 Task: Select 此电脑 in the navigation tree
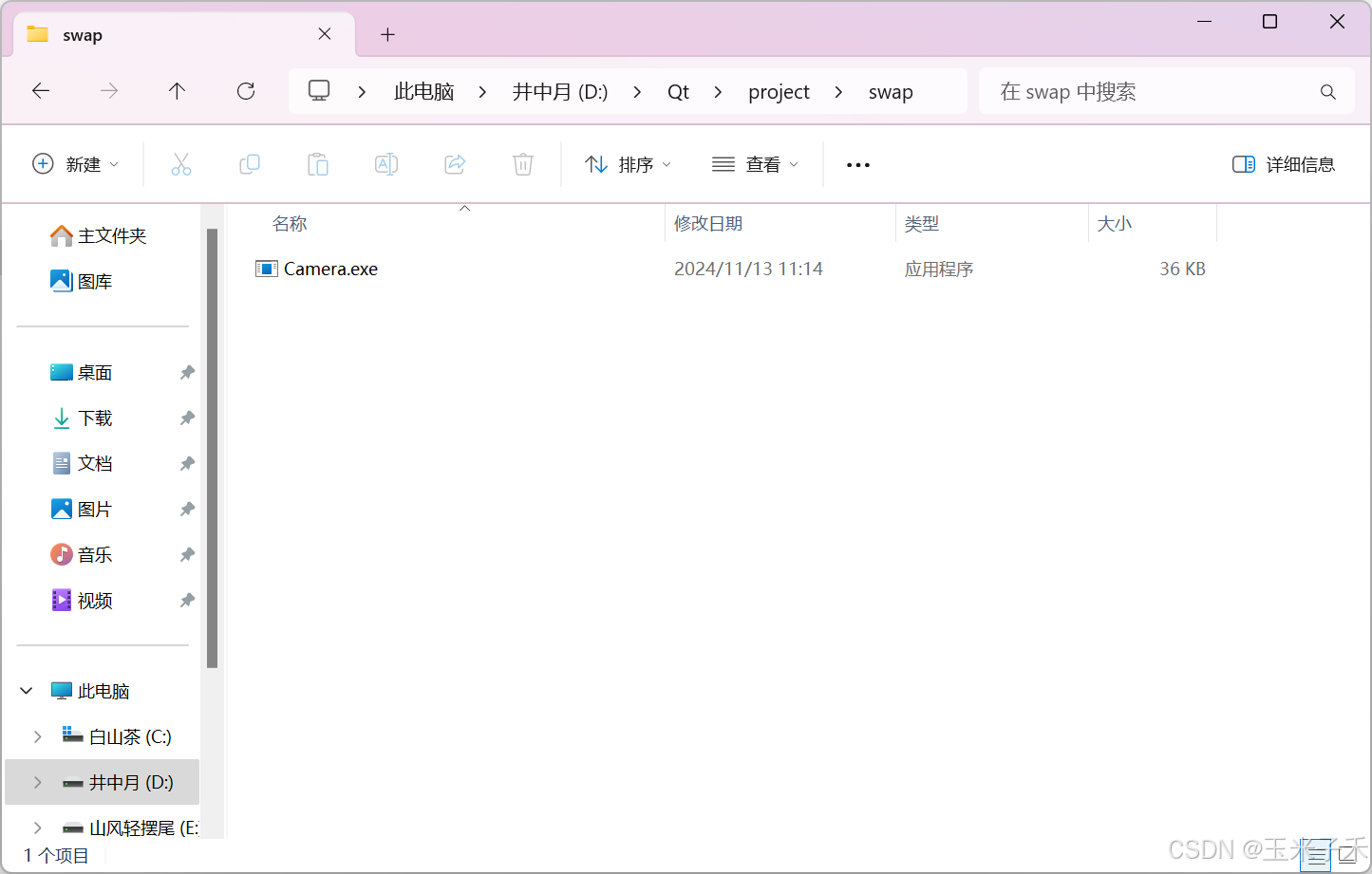tap(90, 691)
